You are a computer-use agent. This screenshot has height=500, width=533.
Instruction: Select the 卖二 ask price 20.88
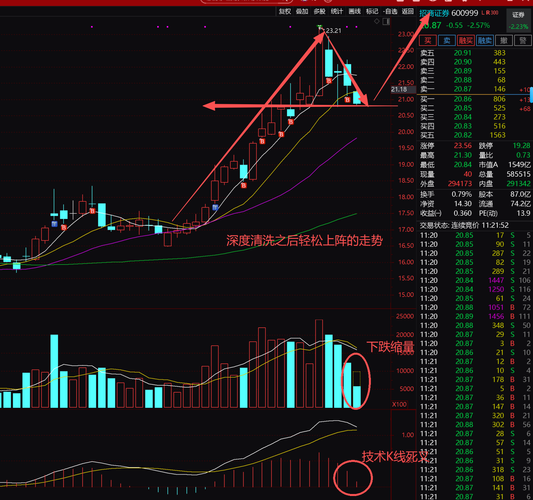(462, 80)
